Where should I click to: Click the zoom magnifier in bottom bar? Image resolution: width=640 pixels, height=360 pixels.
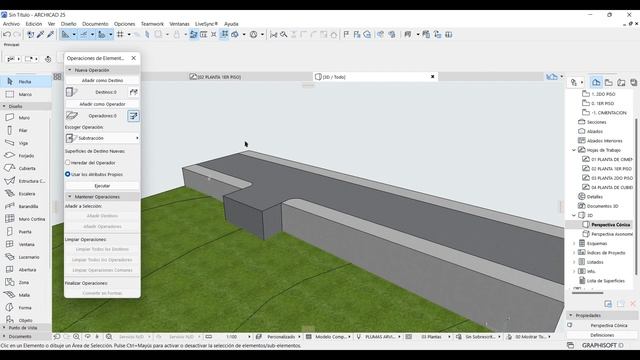pos(76,337)
